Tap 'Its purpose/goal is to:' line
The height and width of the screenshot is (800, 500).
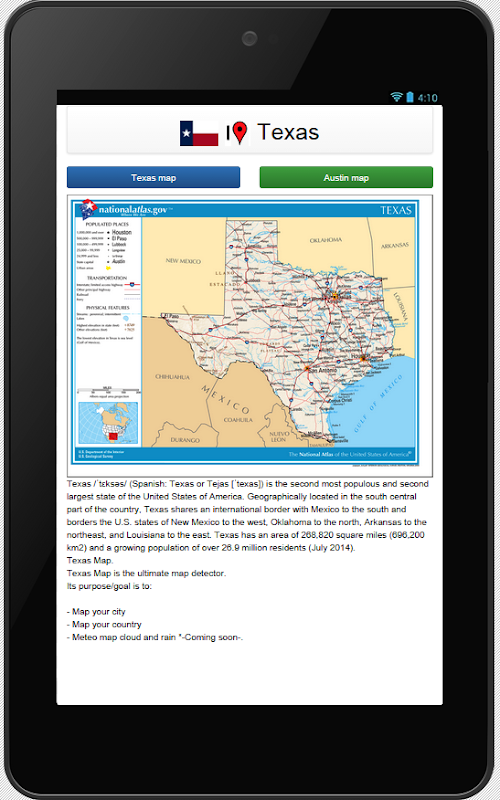pyautogui.click(x=110, y=586)
